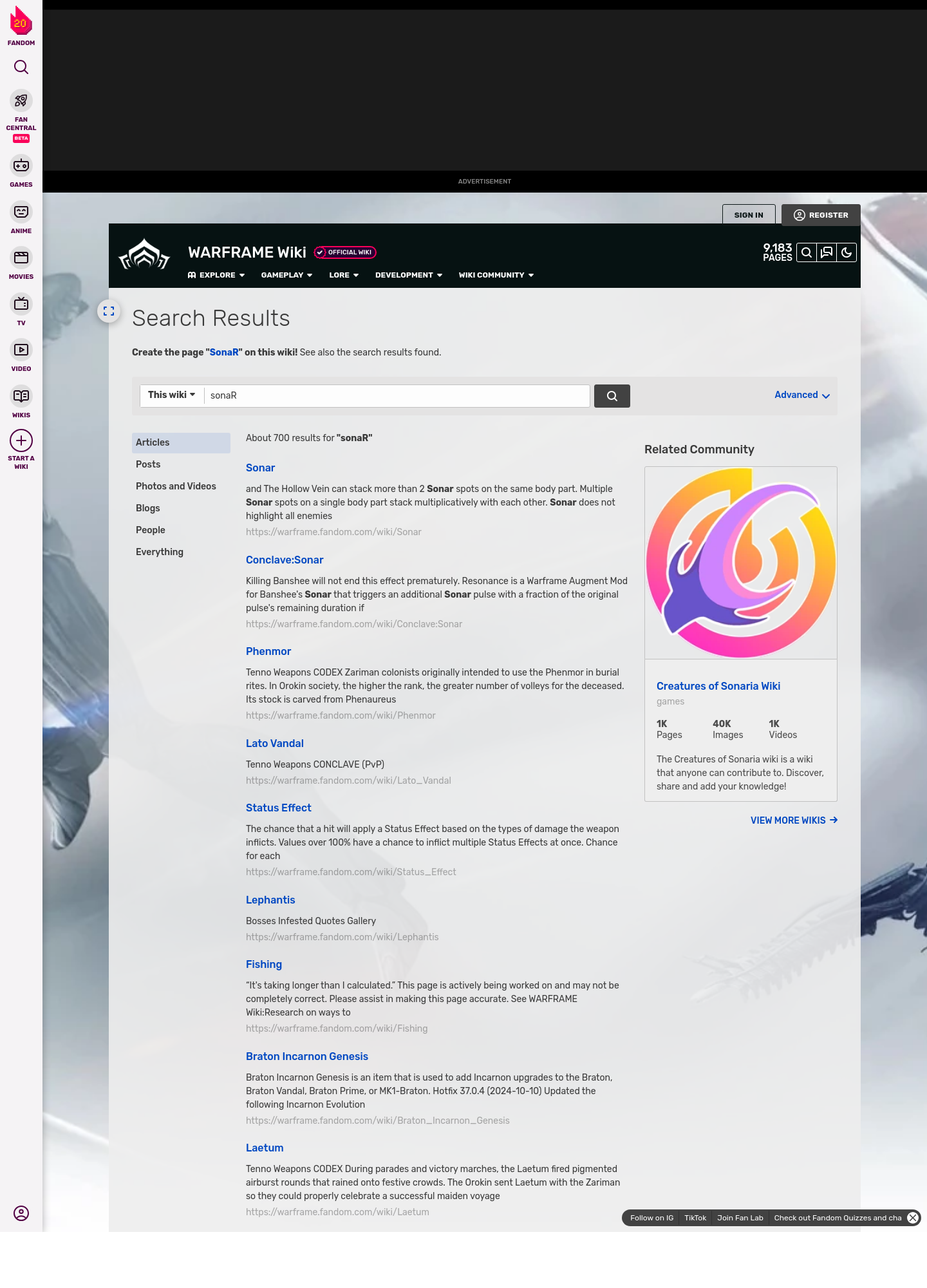Open the Explore navigation menu
The image size is (927, 1288).
216,275
